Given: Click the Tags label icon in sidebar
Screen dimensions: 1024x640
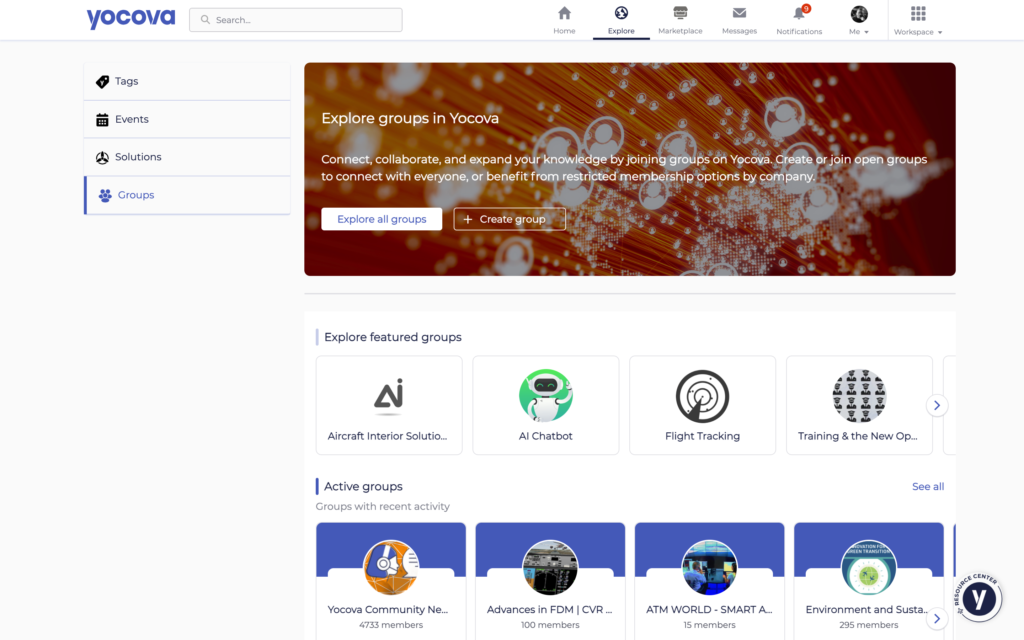Looking at the screenshot, I should (103, 82).
